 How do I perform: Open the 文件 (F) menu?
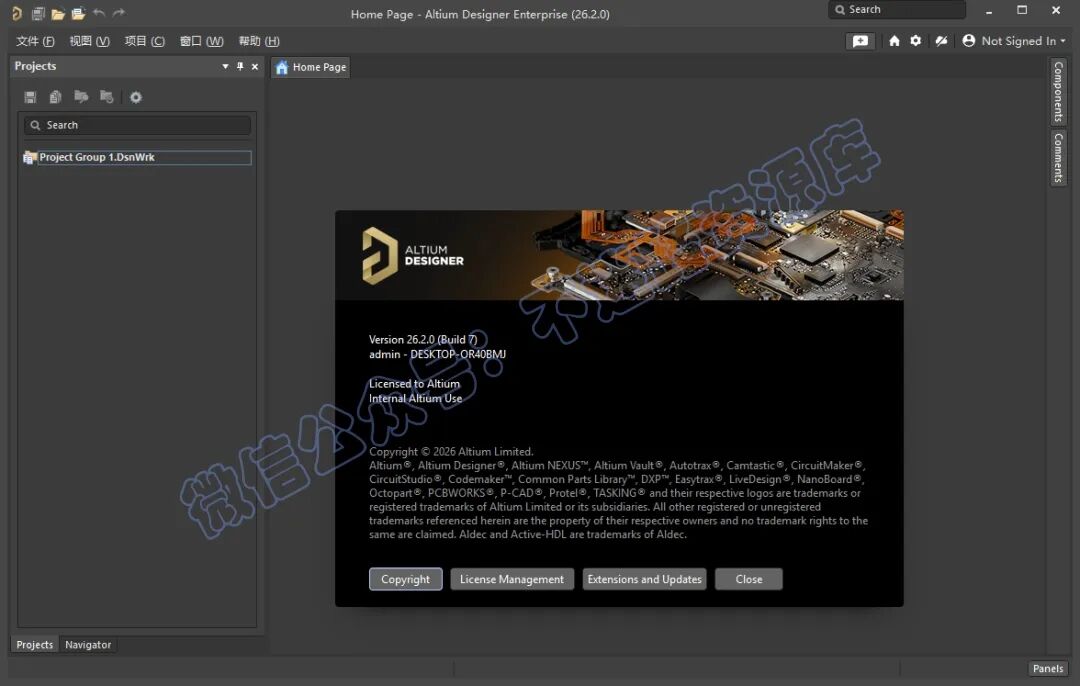pos(35,41)
